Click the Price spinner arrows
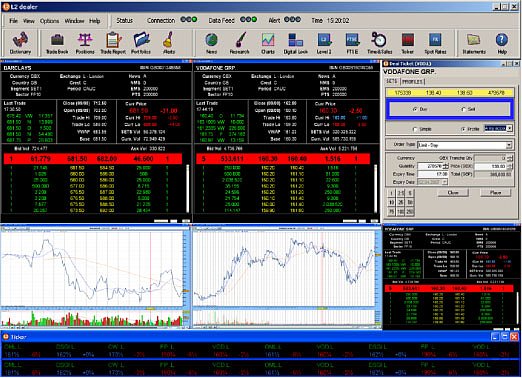 click(x=509, y=166)
